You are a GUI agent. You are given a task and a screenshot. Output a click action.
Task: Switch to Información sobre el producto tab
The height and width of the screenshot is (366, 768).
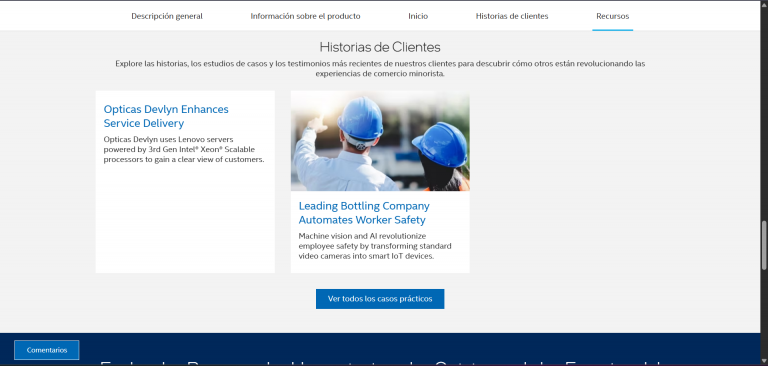[305, 16]
